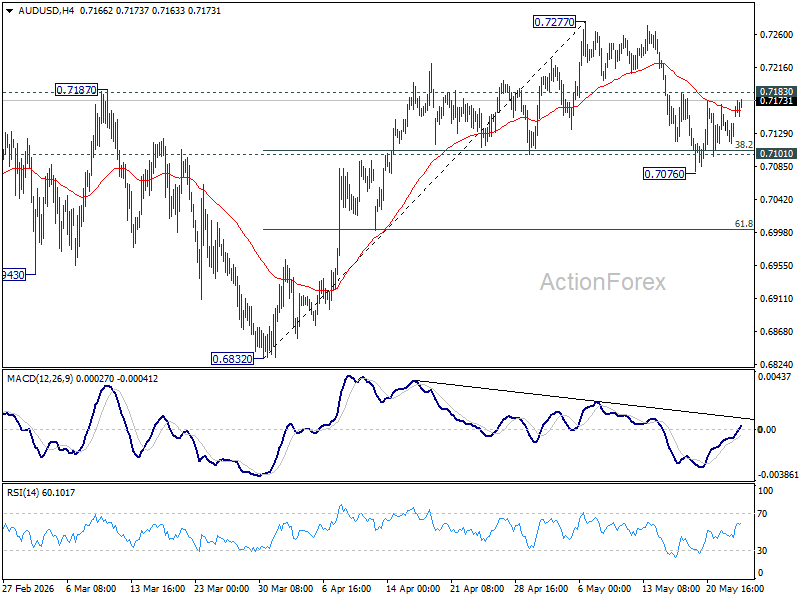The width and height of the screenshot is (800, 600).
Task: Click the 0.71290 price axis value
Action: coord(777,134)
